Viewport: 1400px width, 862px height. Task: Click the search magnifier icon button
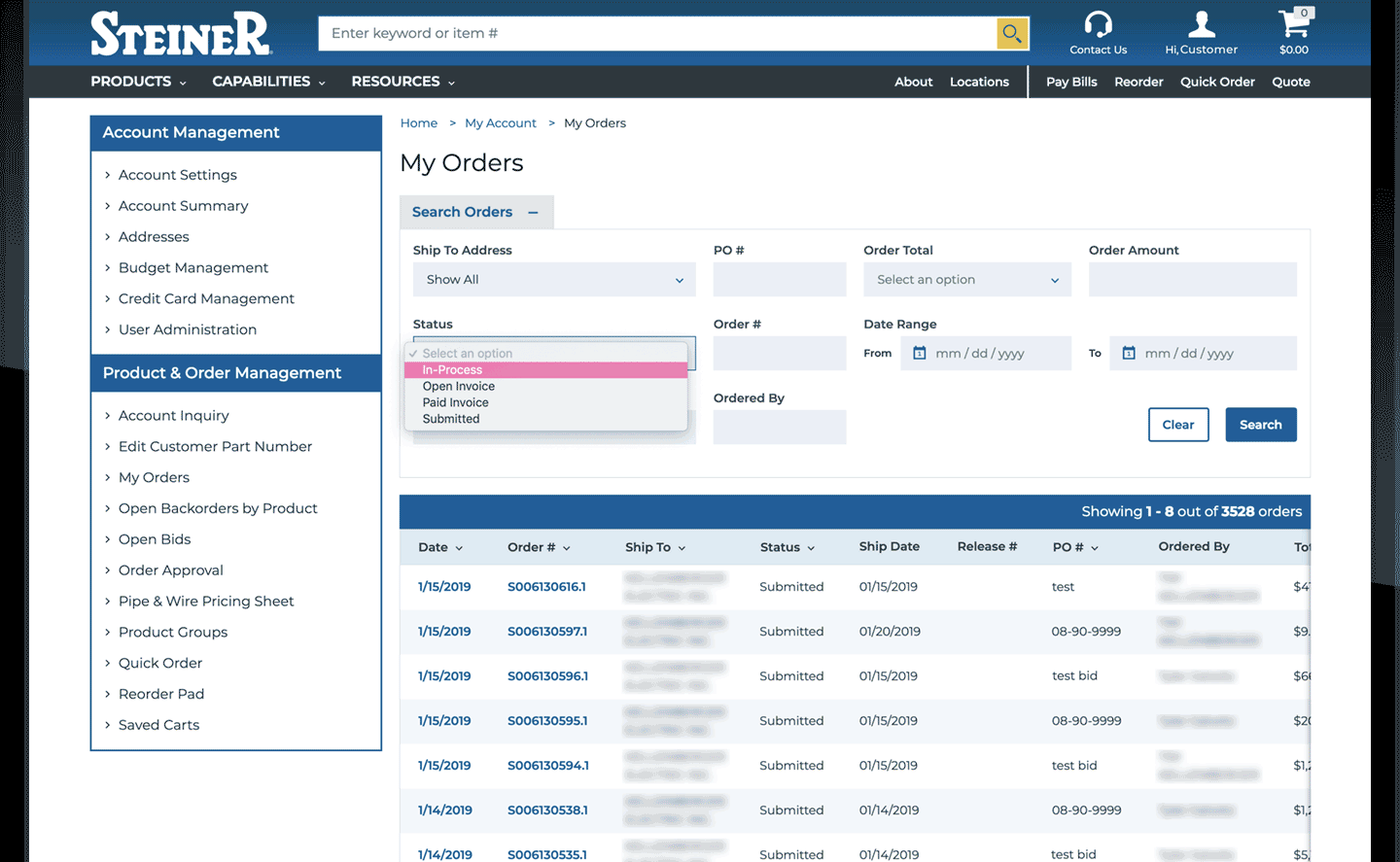point(1012,34)
